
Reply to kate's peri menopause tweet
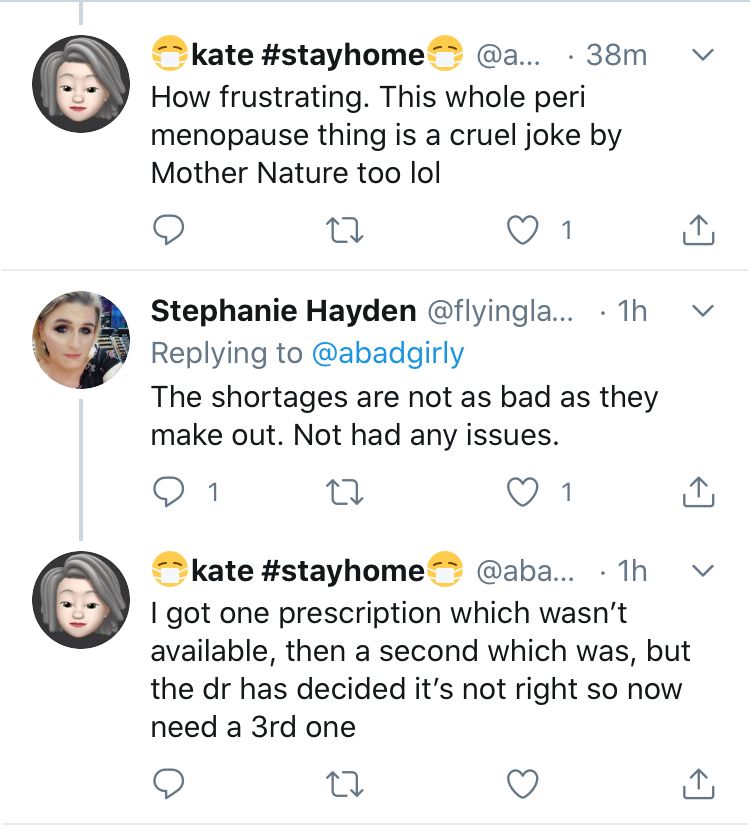click(168, 230)
